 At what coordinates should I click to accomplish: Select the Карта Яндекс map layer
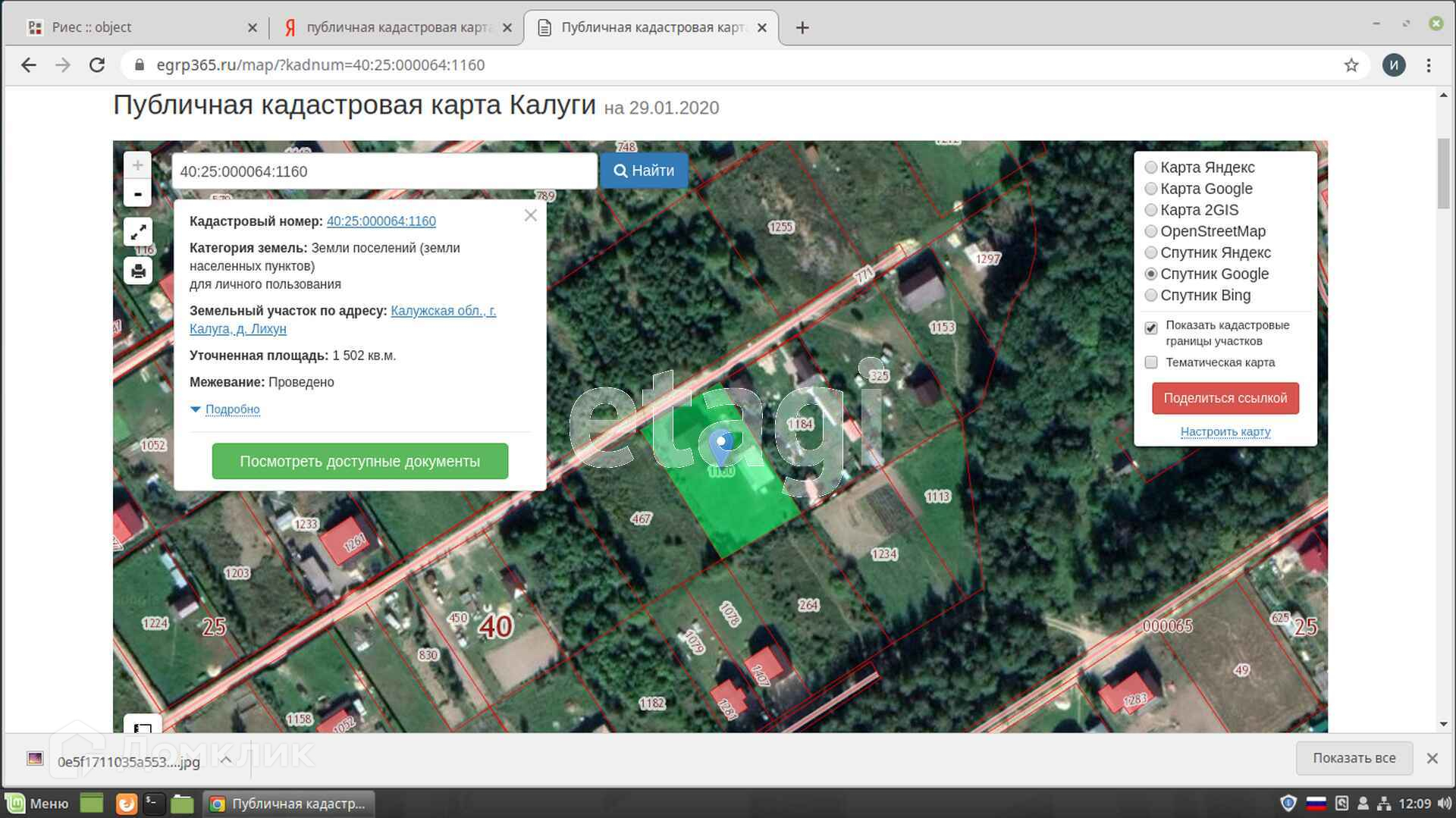point(1151,168)
